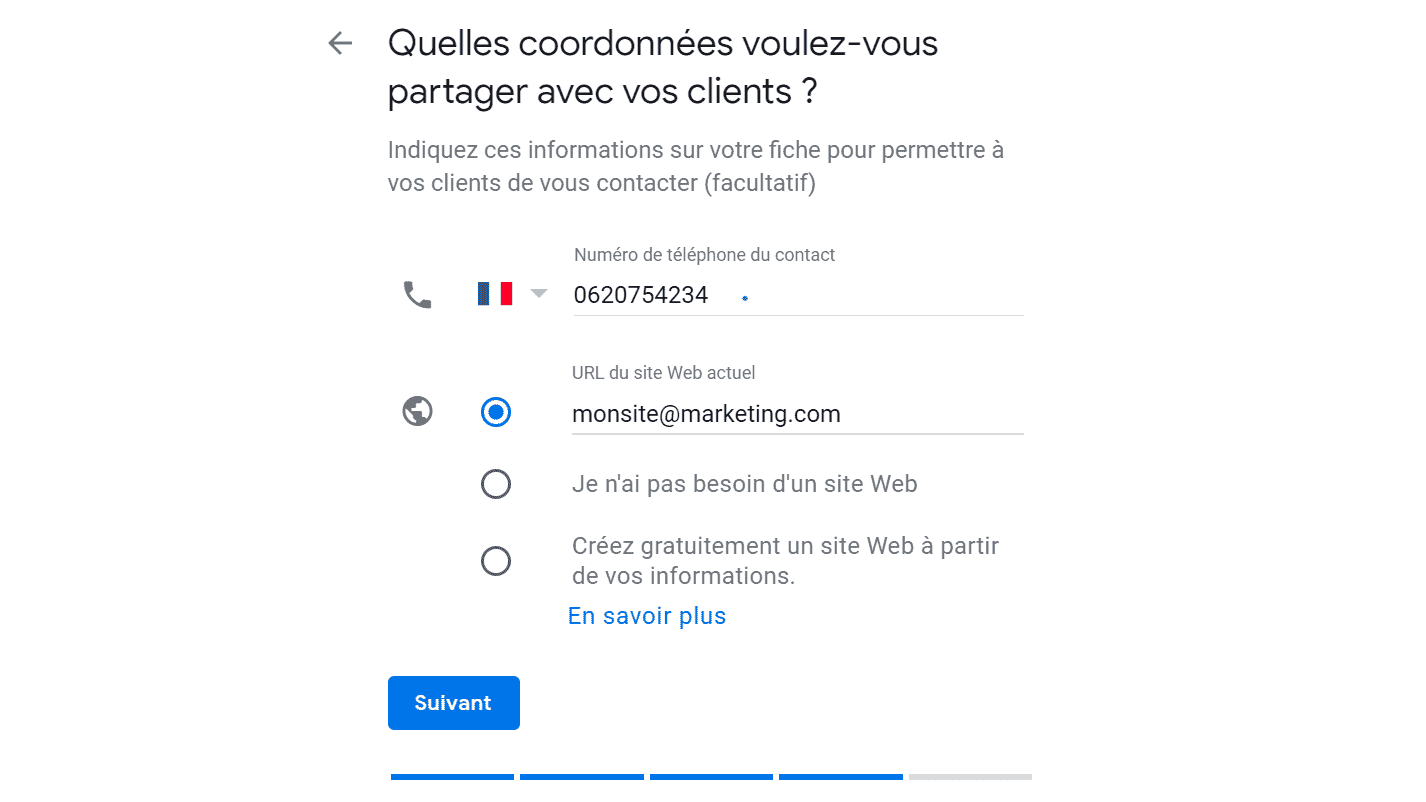Click the heading "Quelles coordonnées voulez-vous partager"
Viewport: 1426px width, 802px height.
tap(663, 67)
